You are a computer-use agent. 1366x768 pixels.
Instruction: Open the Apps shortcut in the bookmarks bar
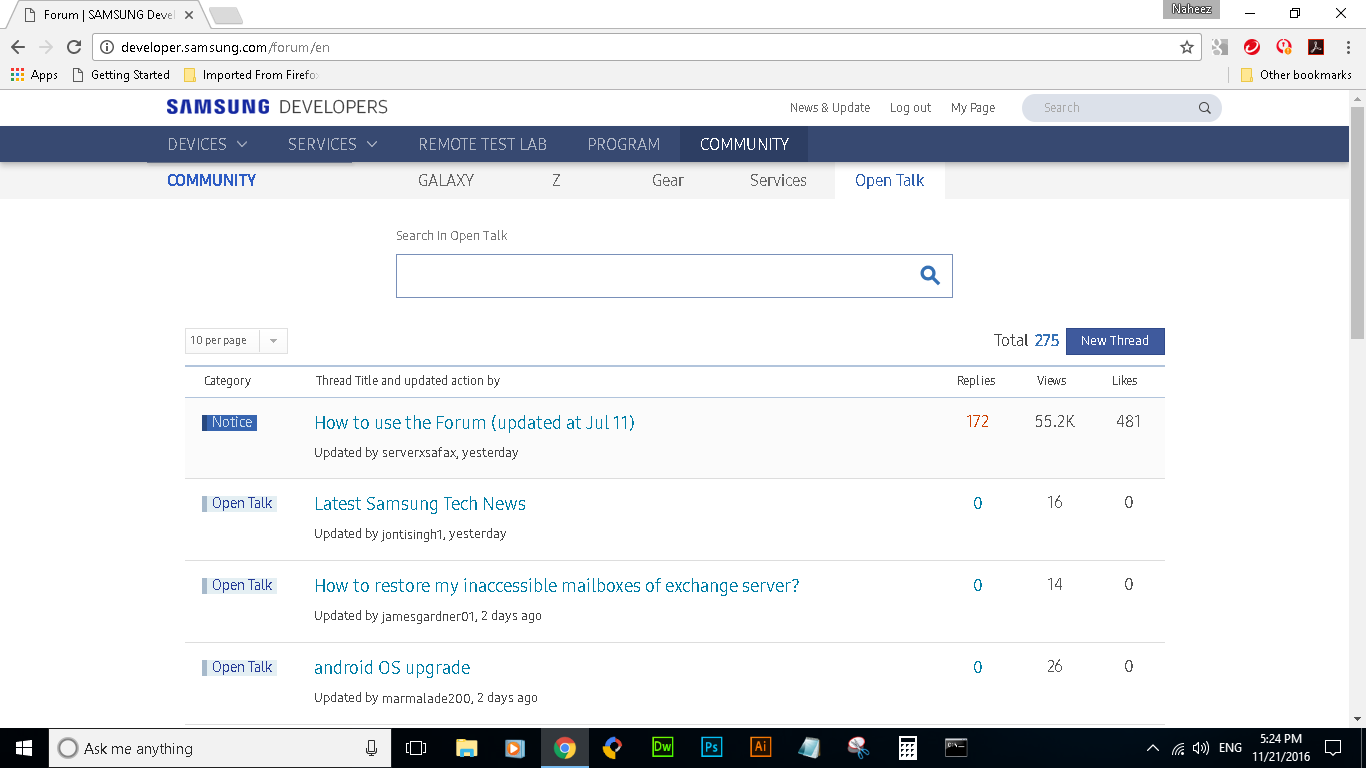click(34, 75)
